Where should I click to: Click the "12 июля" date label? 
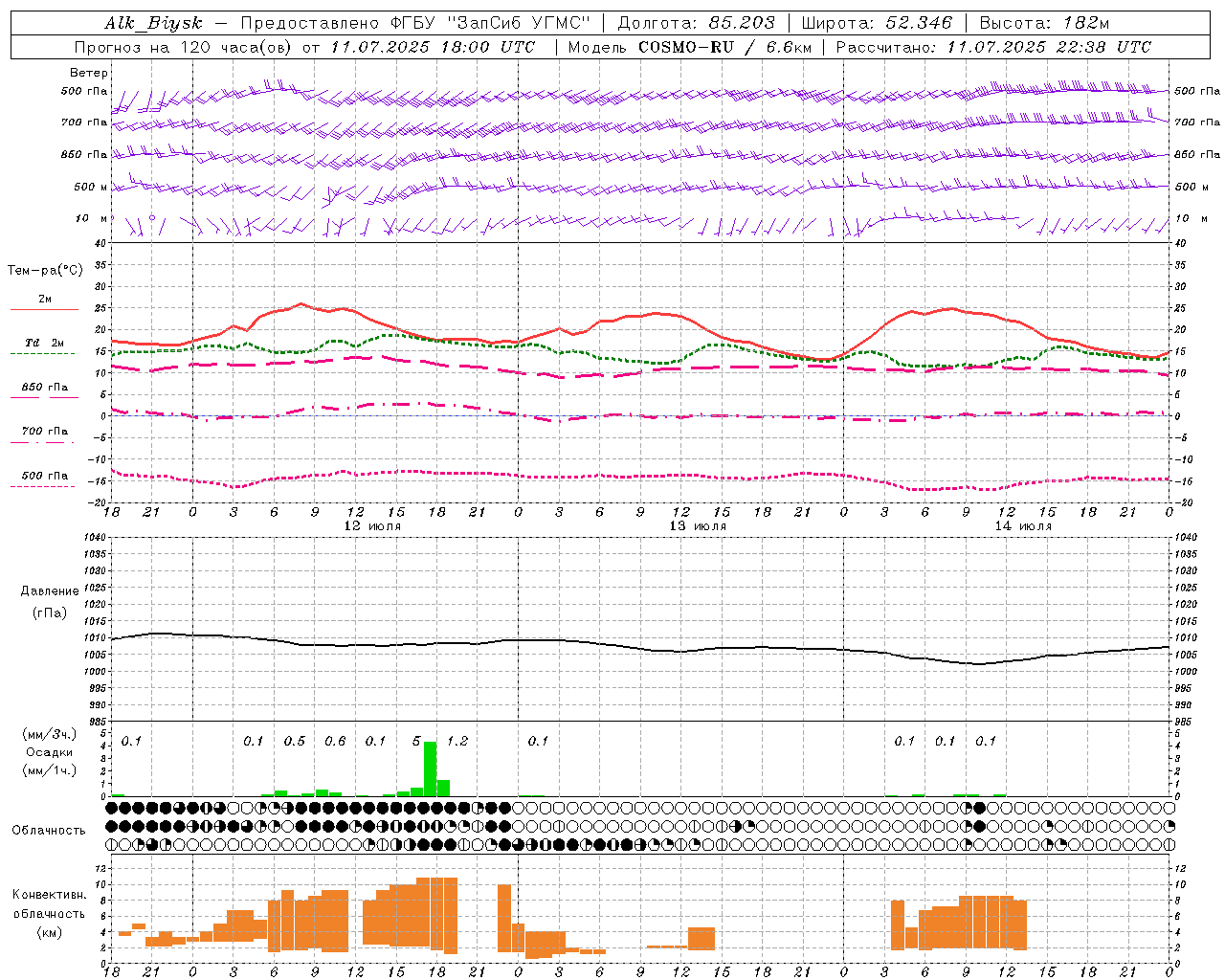tap(372, 526)
